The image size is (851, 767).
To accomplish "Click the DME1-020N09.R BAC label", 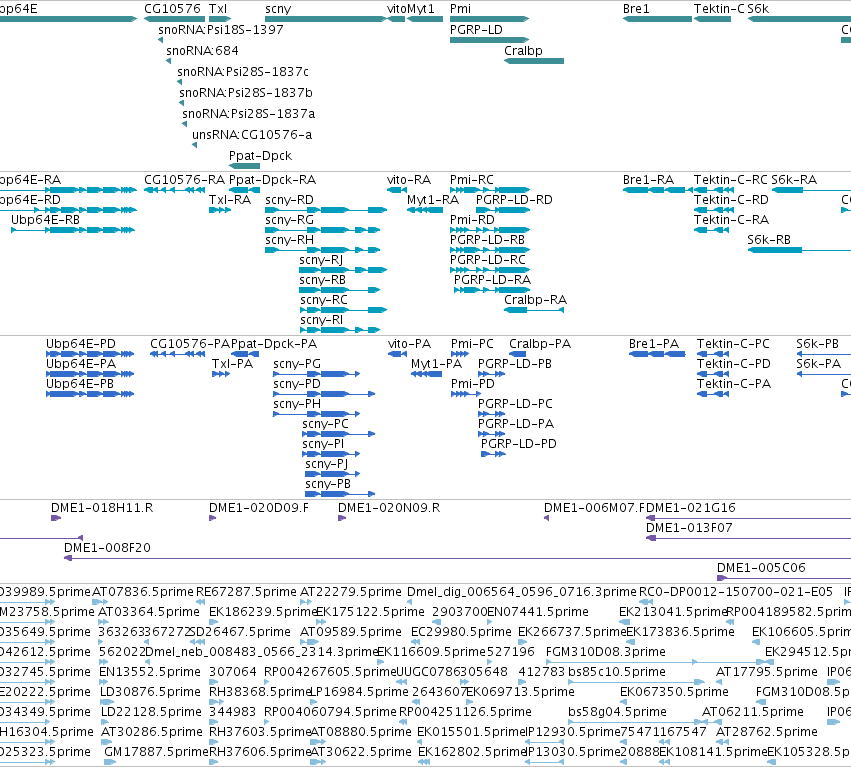I will (x=389, y=508).
